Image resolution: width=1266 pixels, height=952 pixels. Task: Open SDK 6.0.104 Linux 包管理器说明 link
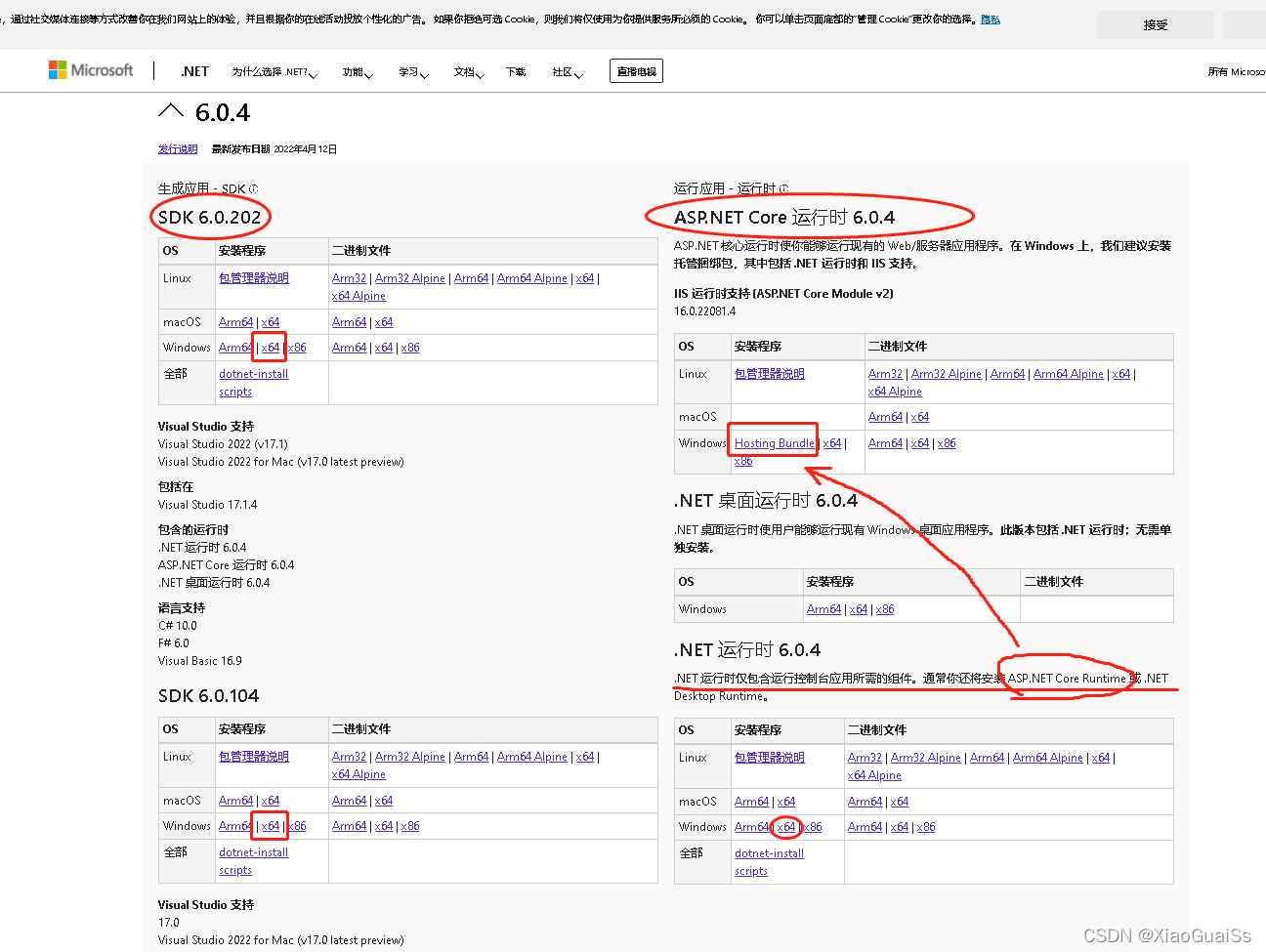click(254, 757)
